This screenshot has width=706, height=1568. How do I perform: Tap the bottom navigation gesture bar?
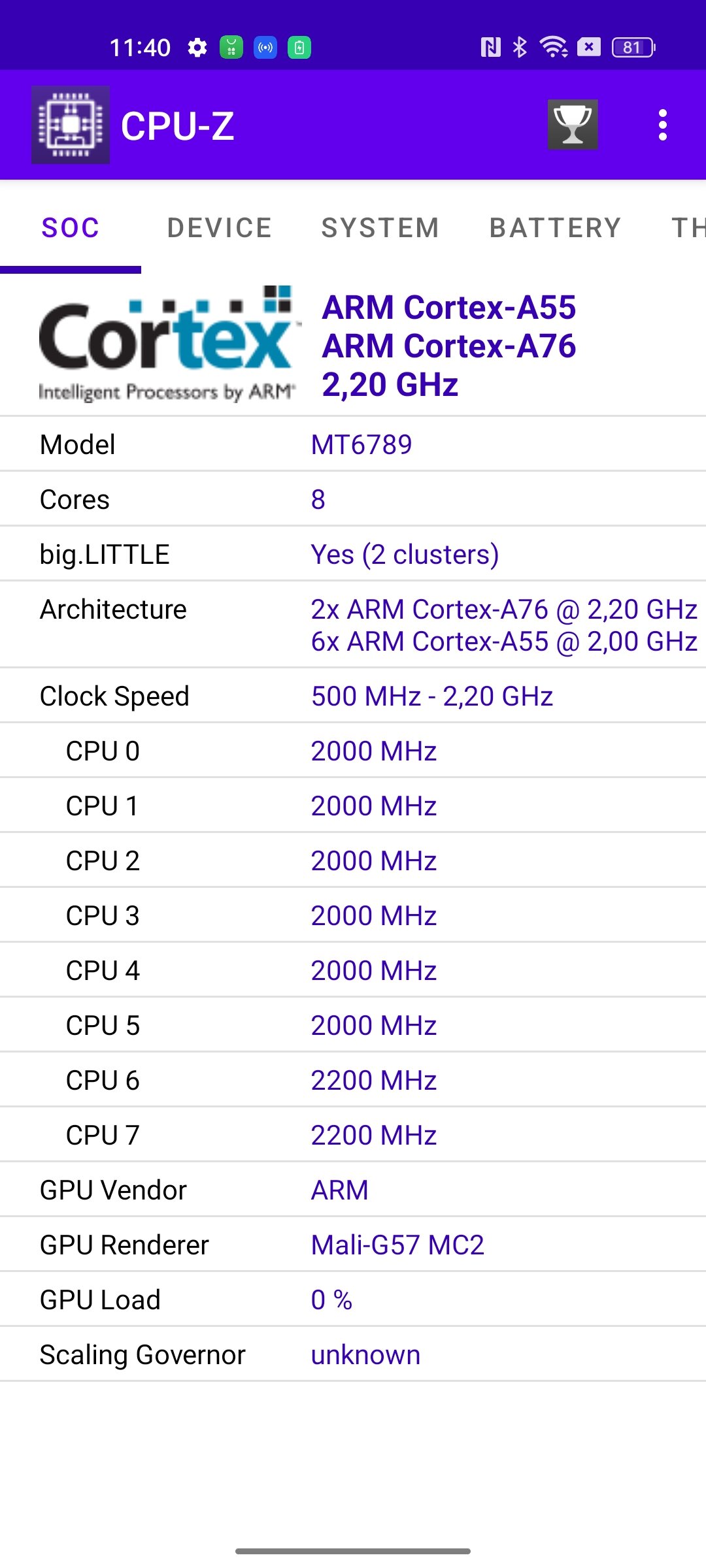coord(353,1551)
